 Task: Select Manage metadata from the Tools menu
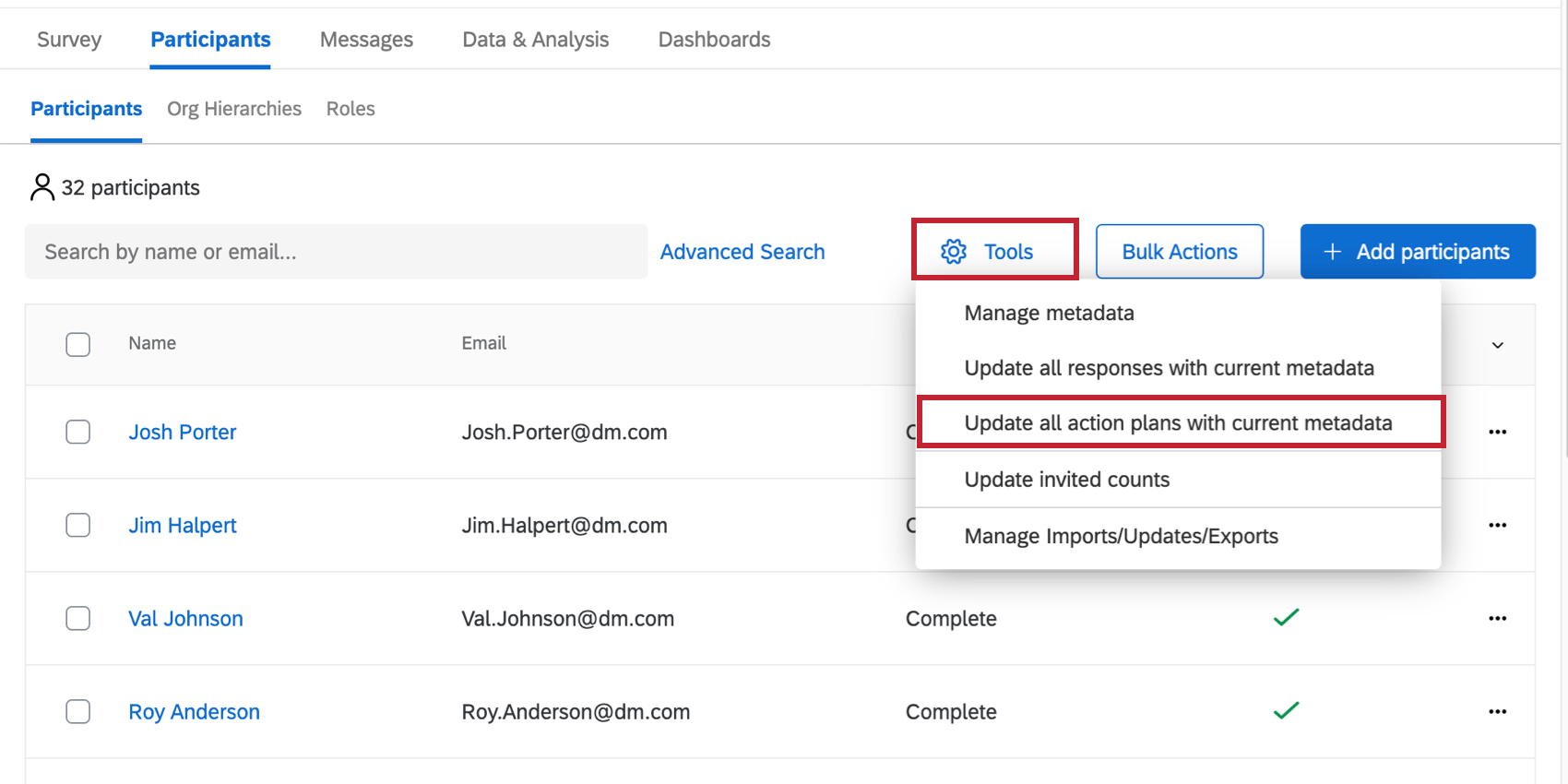1049,314
